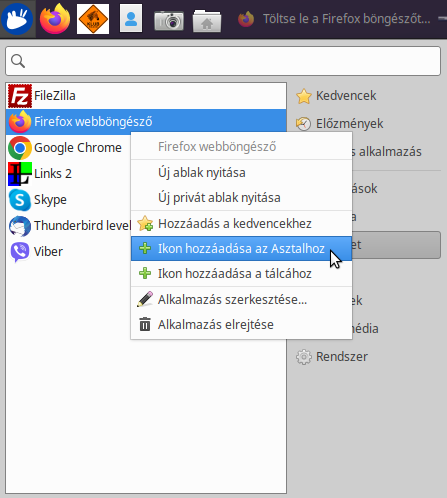Select the Viber text label
Screen dimensions: 447x498
click(48, 252)
